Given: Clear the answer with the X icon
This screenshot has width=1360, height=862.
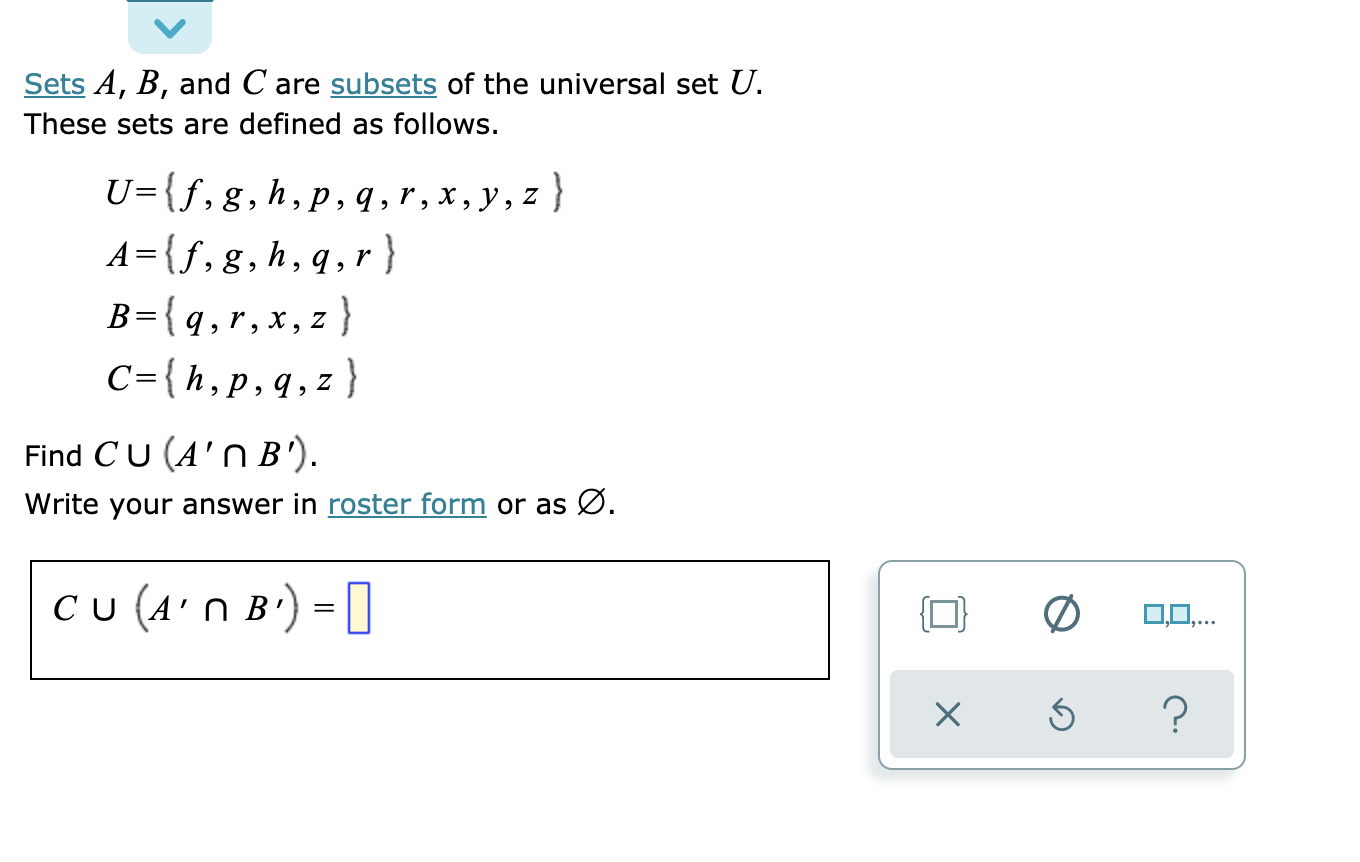Looking at the screenshot, I should point(948,714).
